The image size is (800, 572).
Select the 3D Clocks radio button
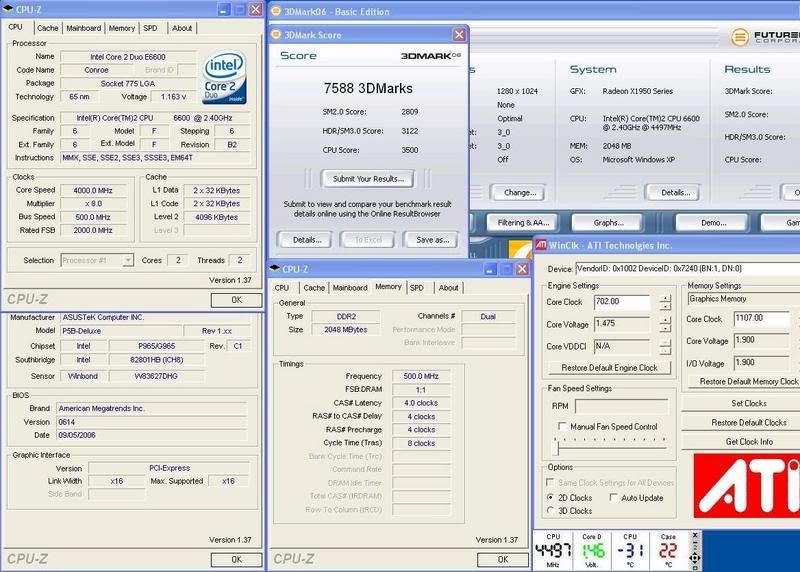pyautogui.click(x=551, y=510)
